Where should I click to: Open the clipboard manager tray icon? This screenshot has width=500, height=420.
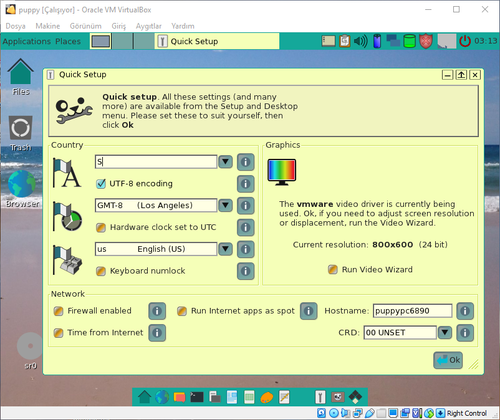click(345, 41)
